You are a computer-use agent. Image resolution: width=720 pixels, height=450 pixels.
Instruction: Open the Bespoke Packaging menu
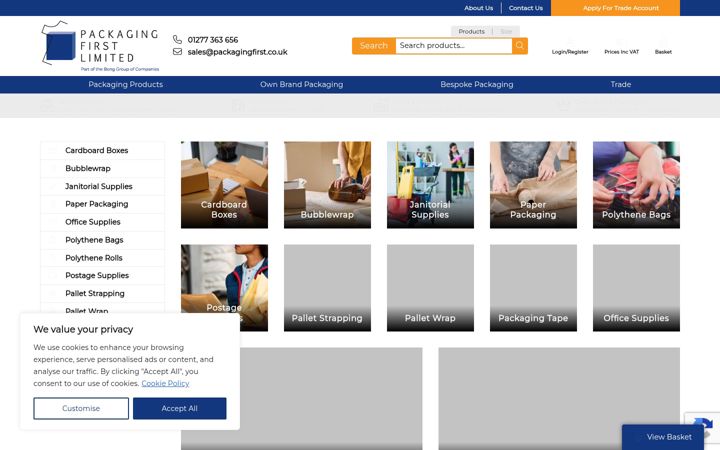tap(477, 84)
